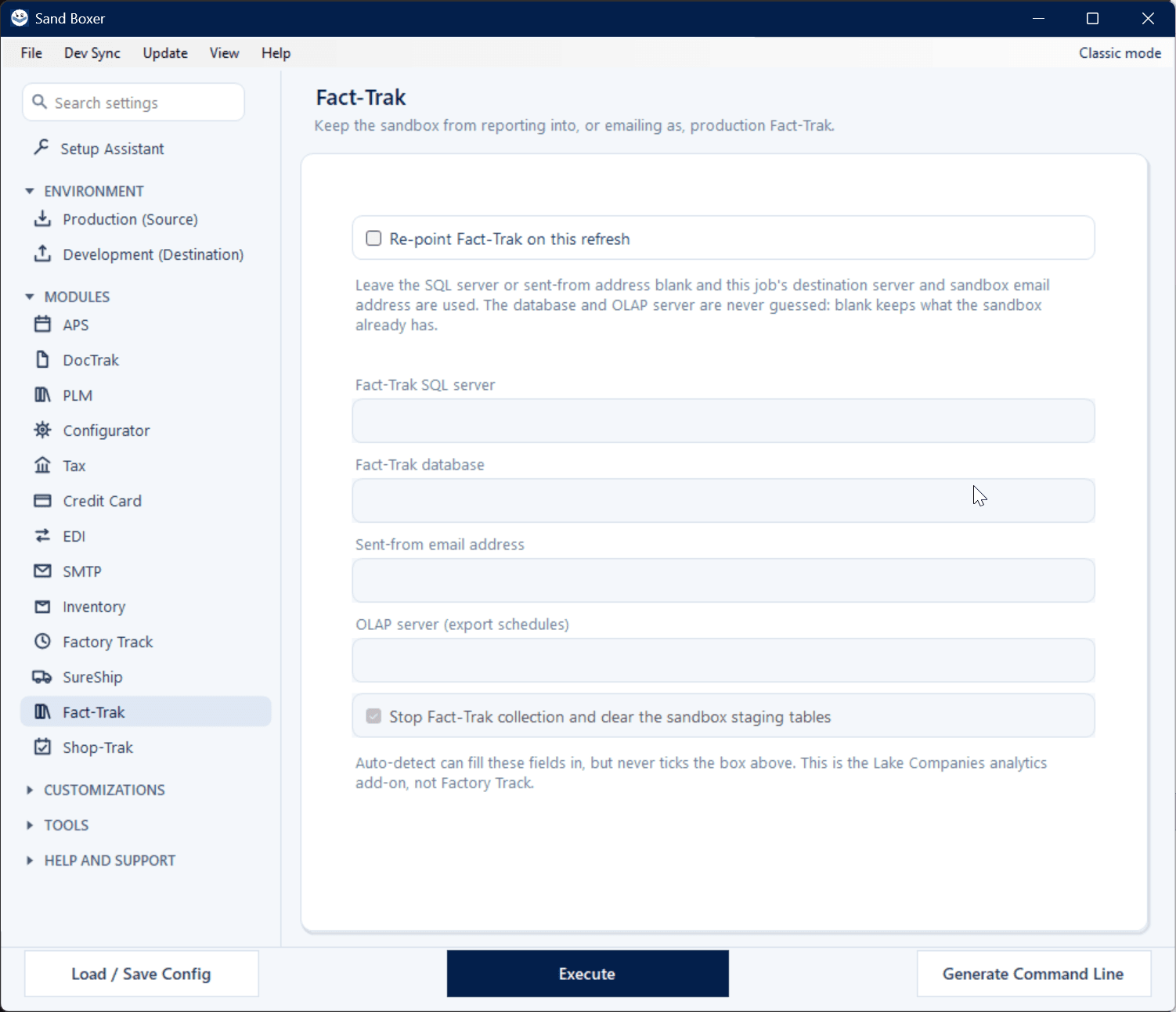1176x1012 pixels.
Task: Click the search magnifier icon
Action: click(39, 102)
